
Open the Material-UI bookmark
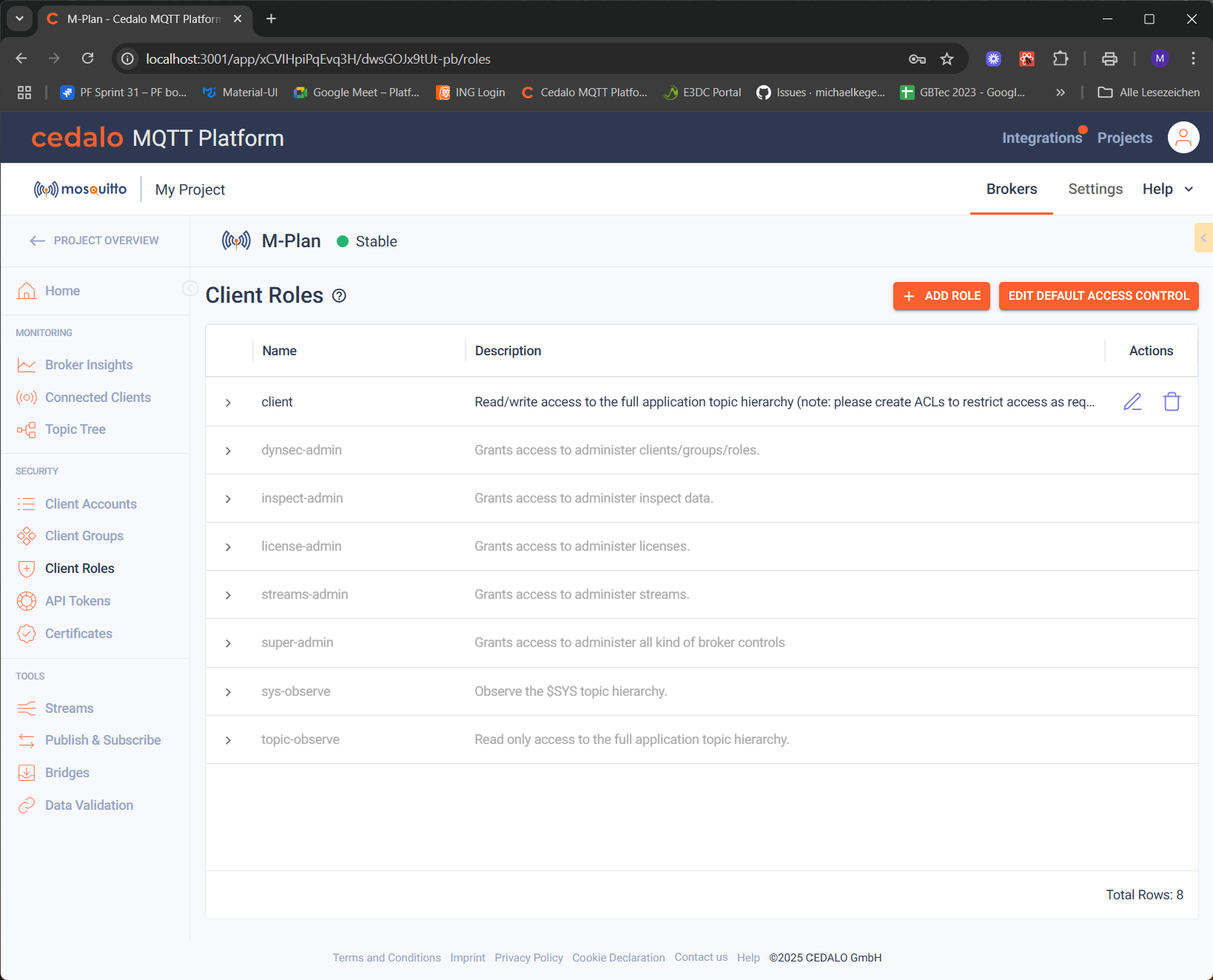240,93
